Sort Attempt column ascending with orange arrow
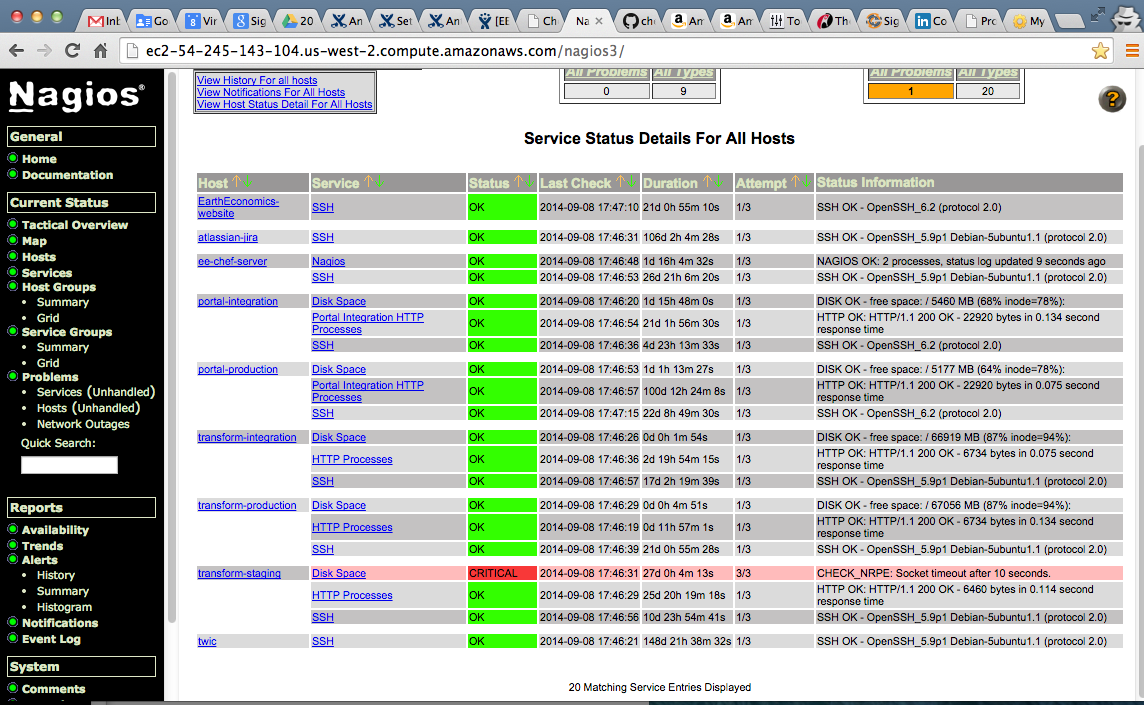This screenshot has width=1144, height=705. click(x=796, y=183)
